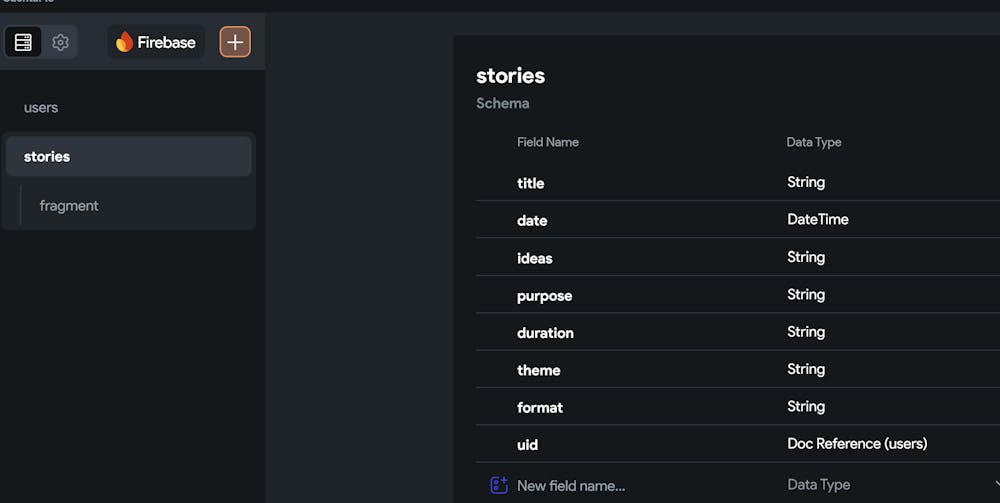Add a new collection with plus icon
This screenshot has width=1000, height=503.
pos(235,42)
